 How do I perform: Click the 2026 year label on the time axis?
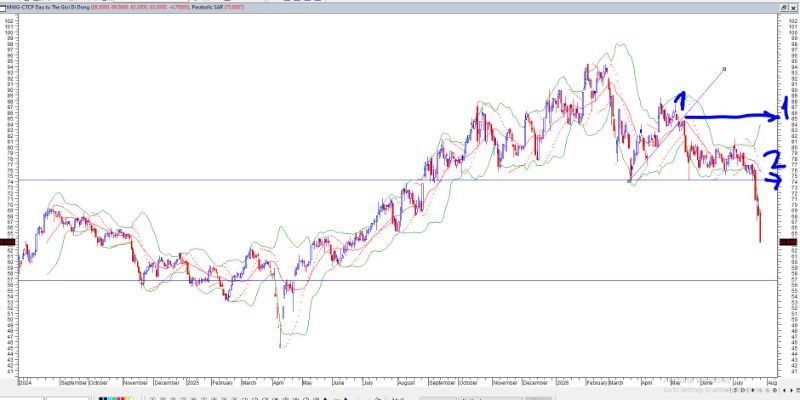click(x=563, y=383)
